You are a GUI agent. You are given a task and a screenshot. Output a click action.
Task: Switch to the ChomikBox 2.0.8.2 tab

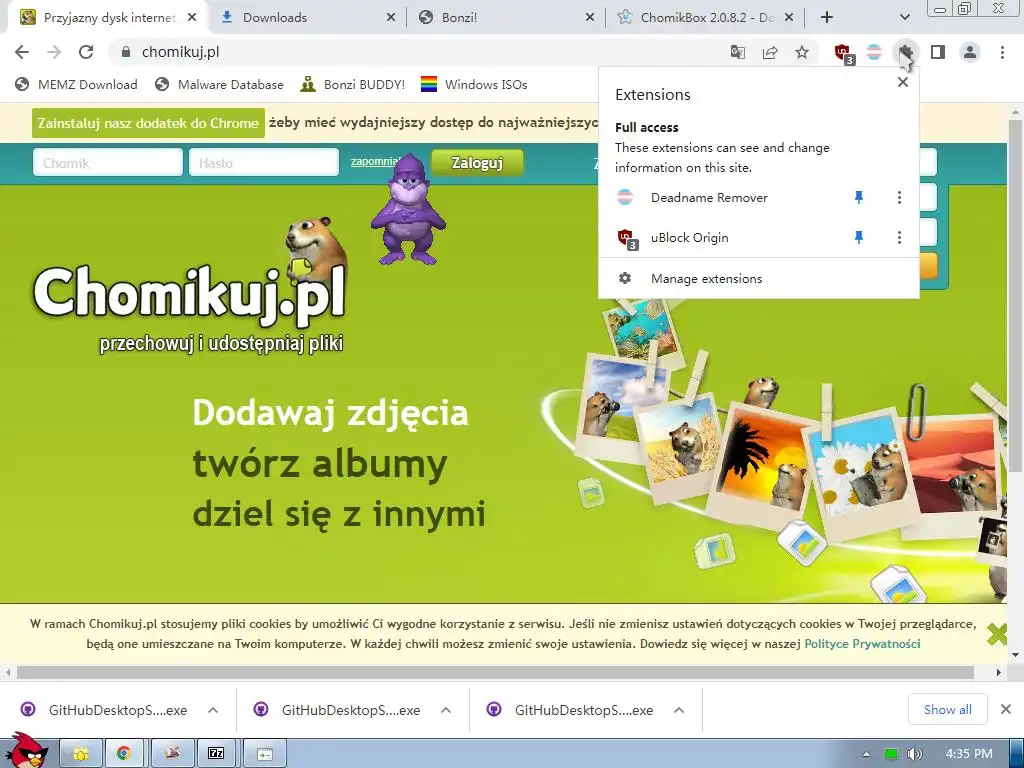(705, 18)
